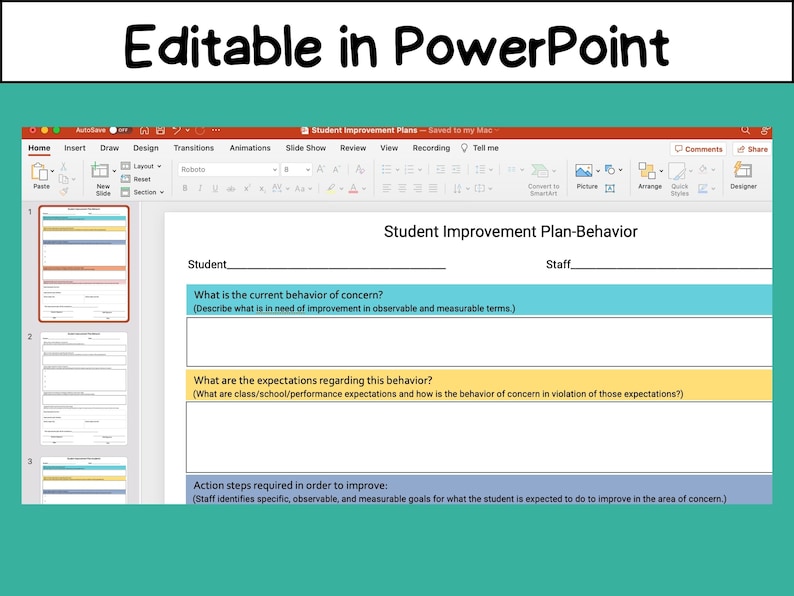Switch to the Slide Show tab

coord(306,148)
